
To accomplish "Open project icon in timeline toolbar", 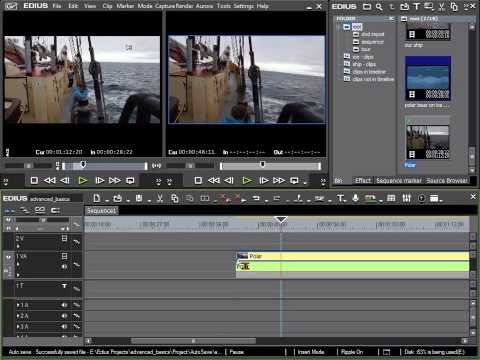I will click(x=117, y=198).
